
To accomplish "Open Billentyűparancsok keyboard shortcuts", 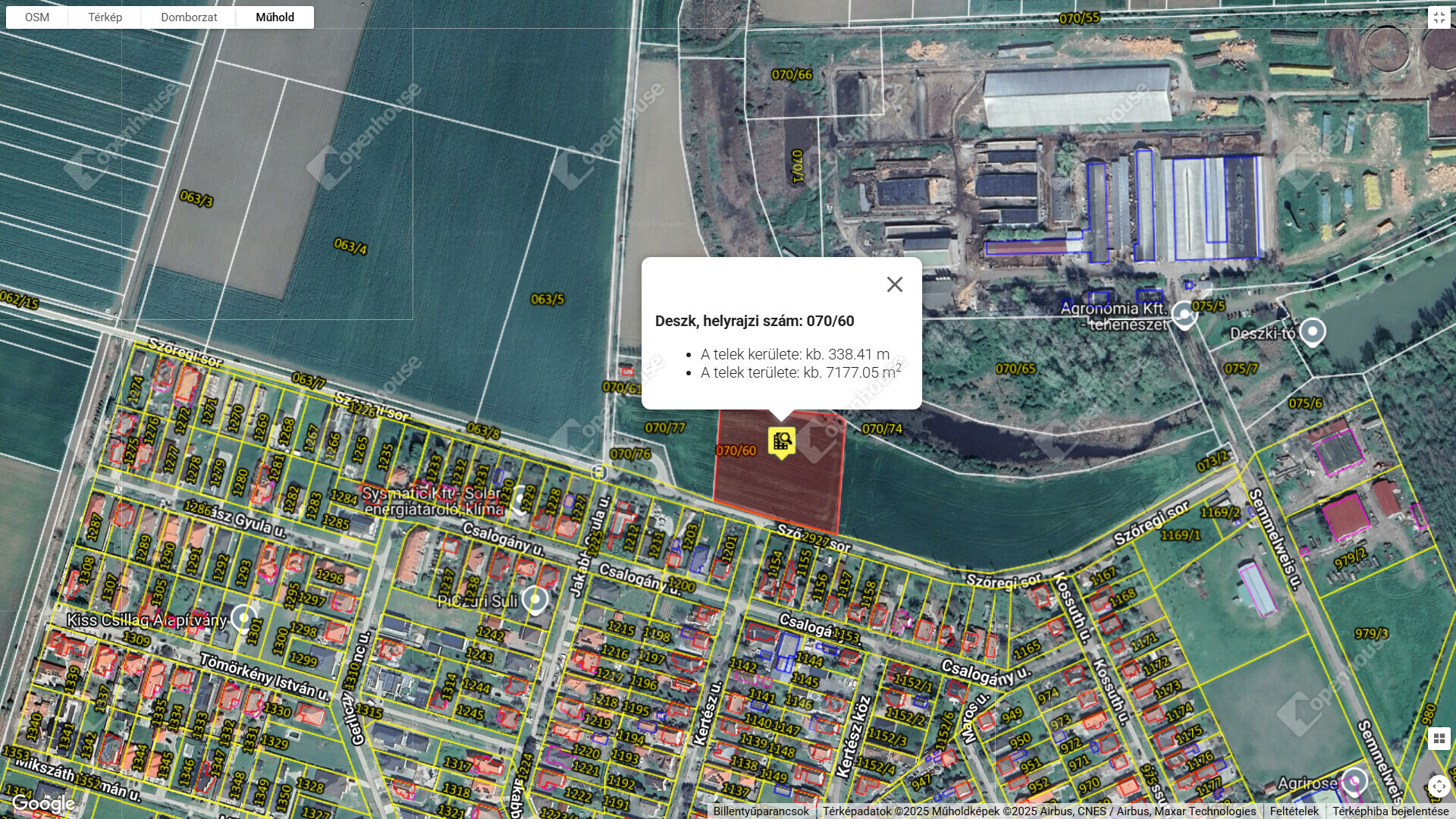I will coord(761,811).
